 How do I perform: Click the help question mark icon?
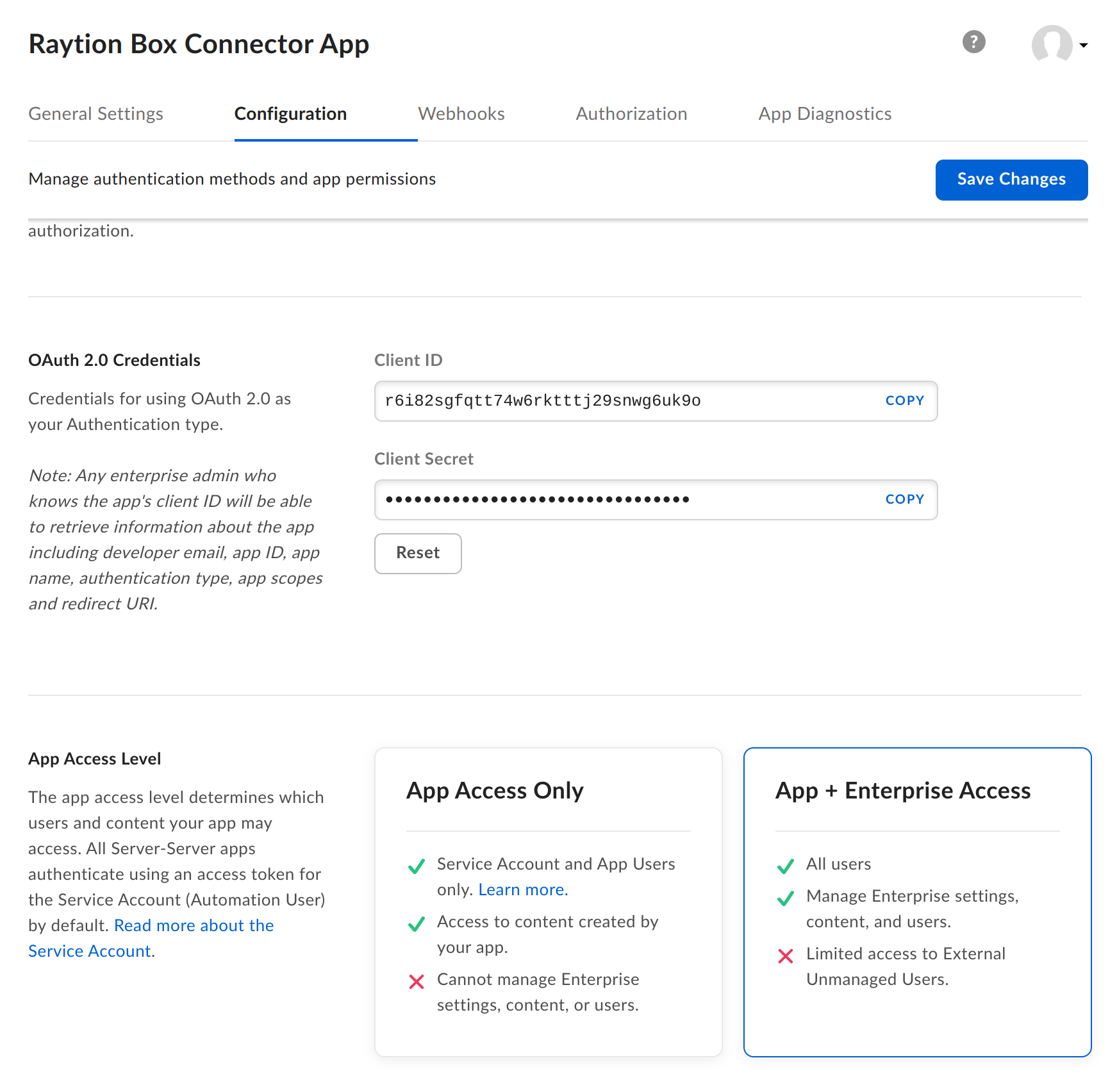(x=973, y=42)
